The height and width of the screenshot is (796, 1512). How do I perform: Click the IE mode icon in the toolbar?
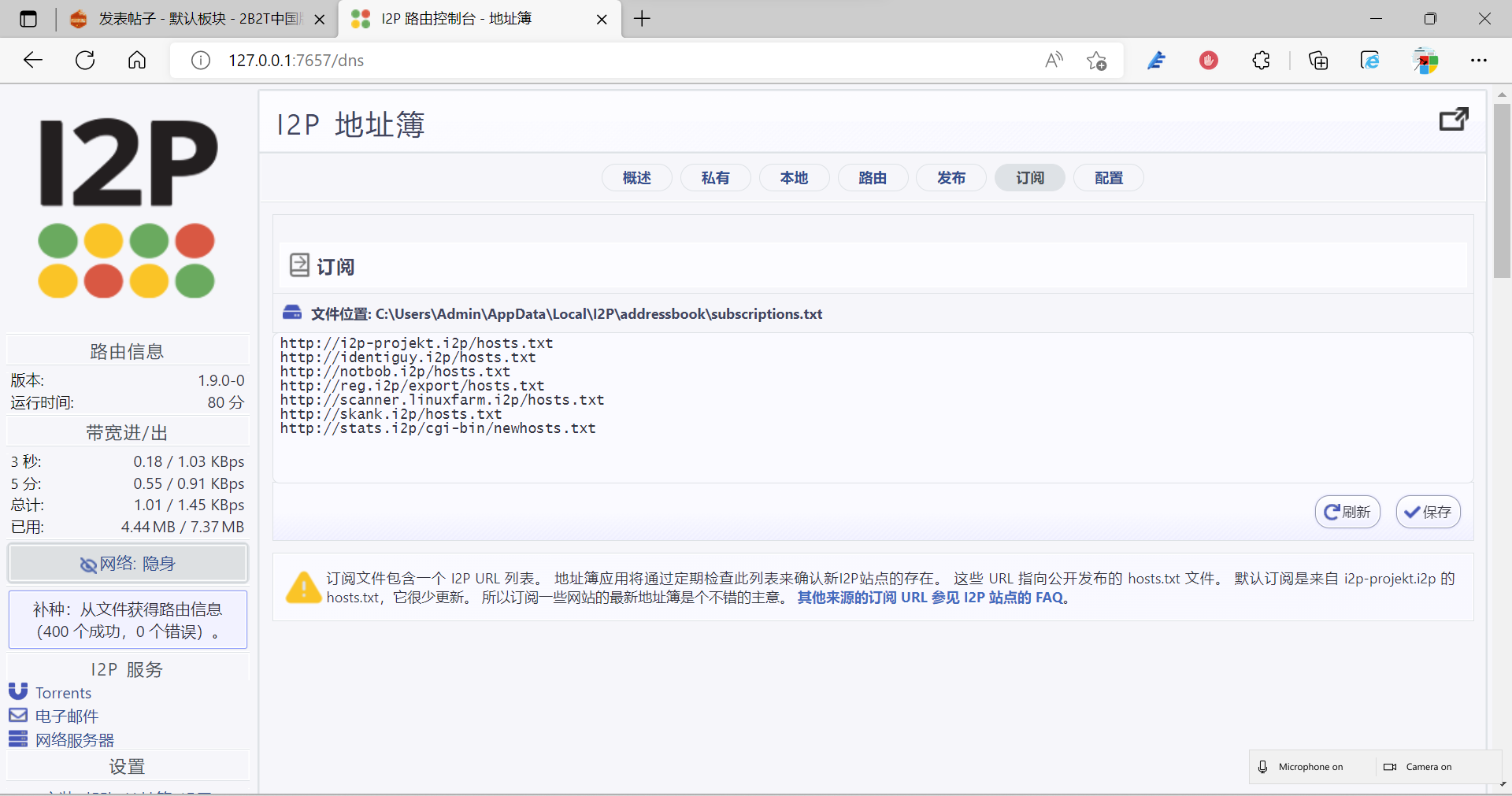coord(1370,61)
